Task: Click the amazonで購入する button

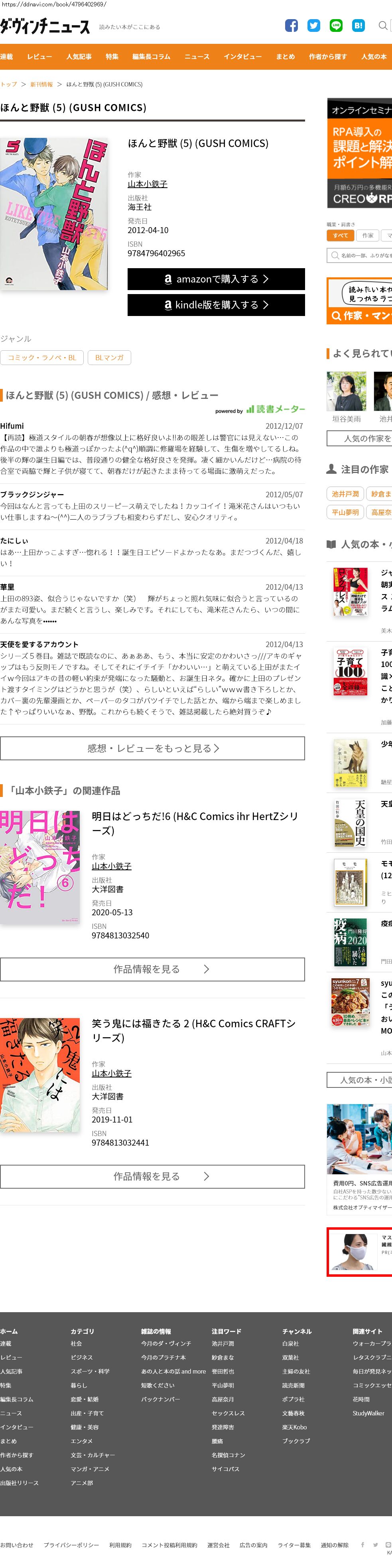Action: tap(216, 279)
